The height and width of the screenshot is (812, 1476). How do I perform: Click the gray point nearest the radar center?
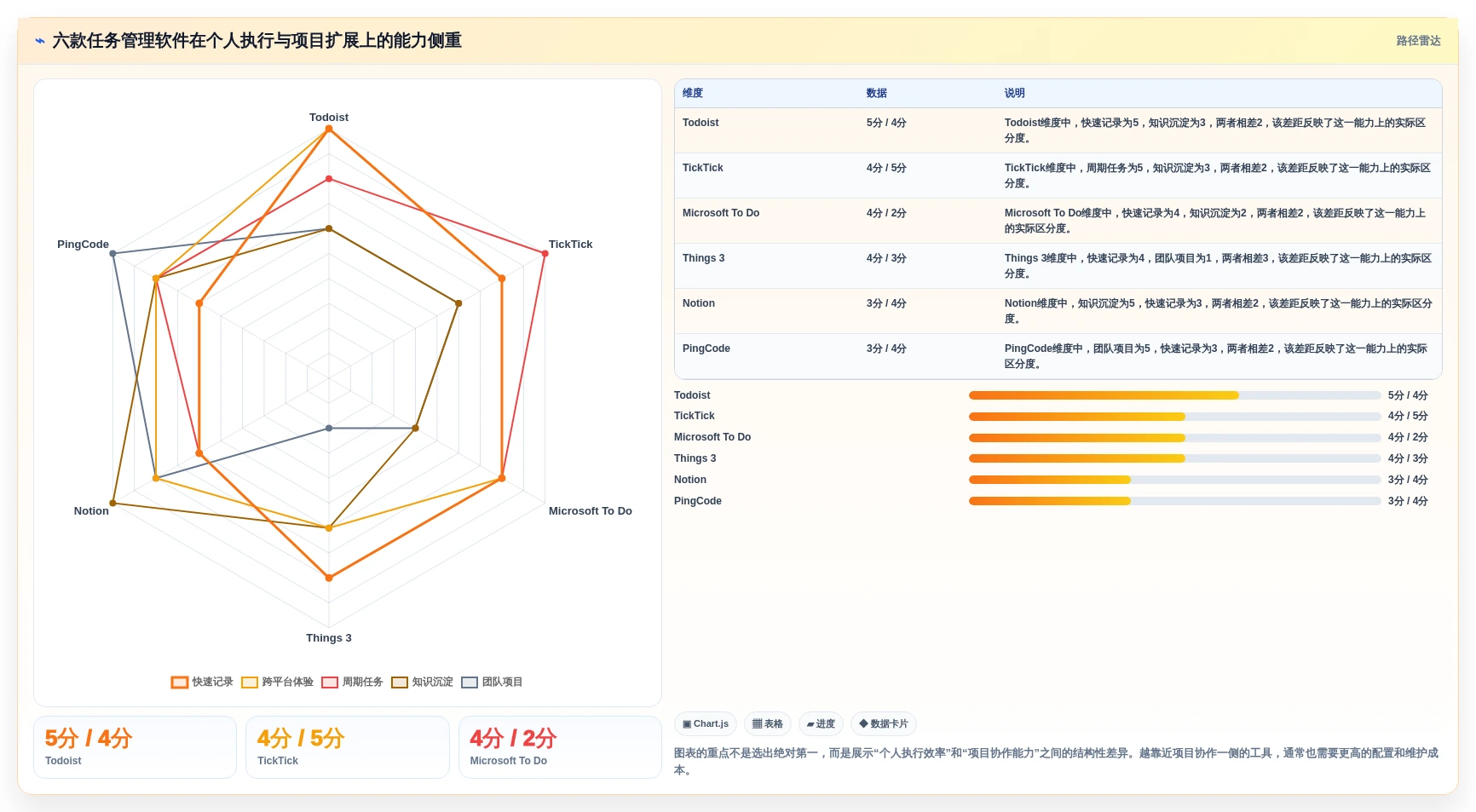tap(329, 428)
